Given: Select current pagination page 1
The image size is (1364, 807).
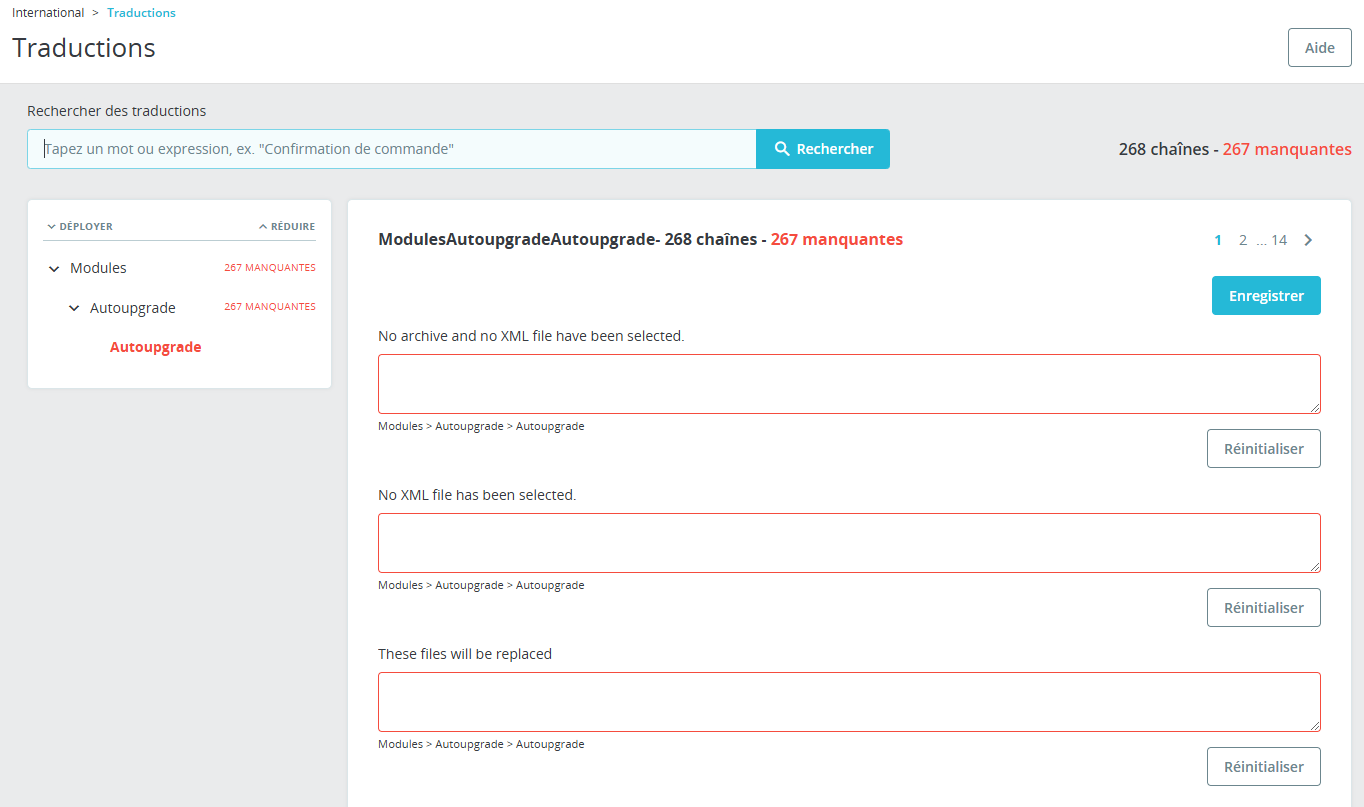Looking at the screenshot, I should click(x=1218, y=240).
